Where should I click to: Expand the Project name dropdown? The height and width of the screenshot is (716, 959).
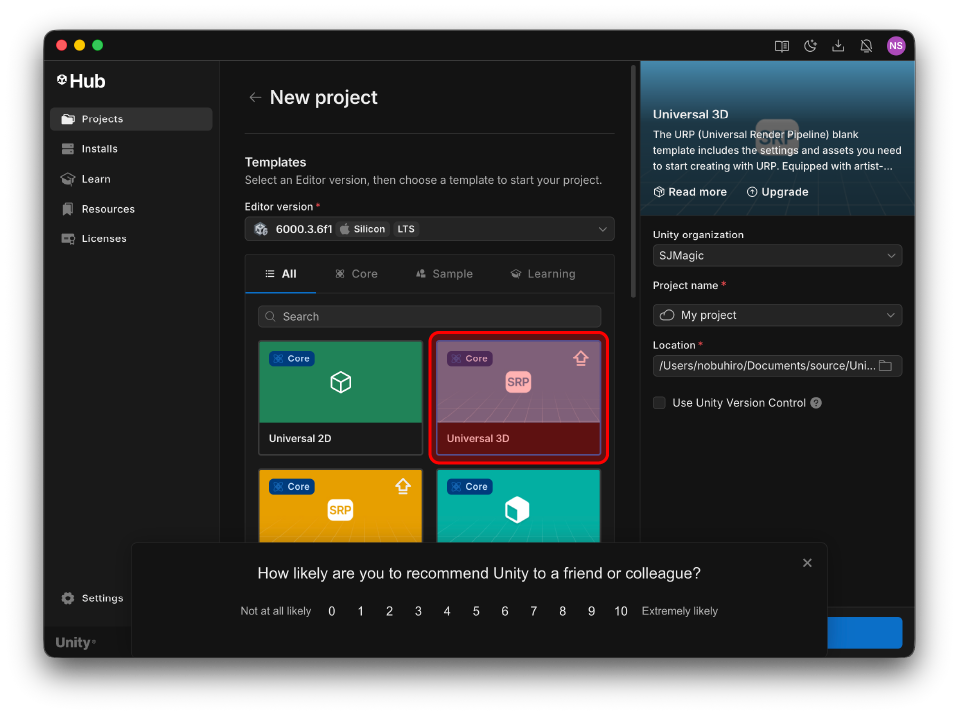coord(777,315)
